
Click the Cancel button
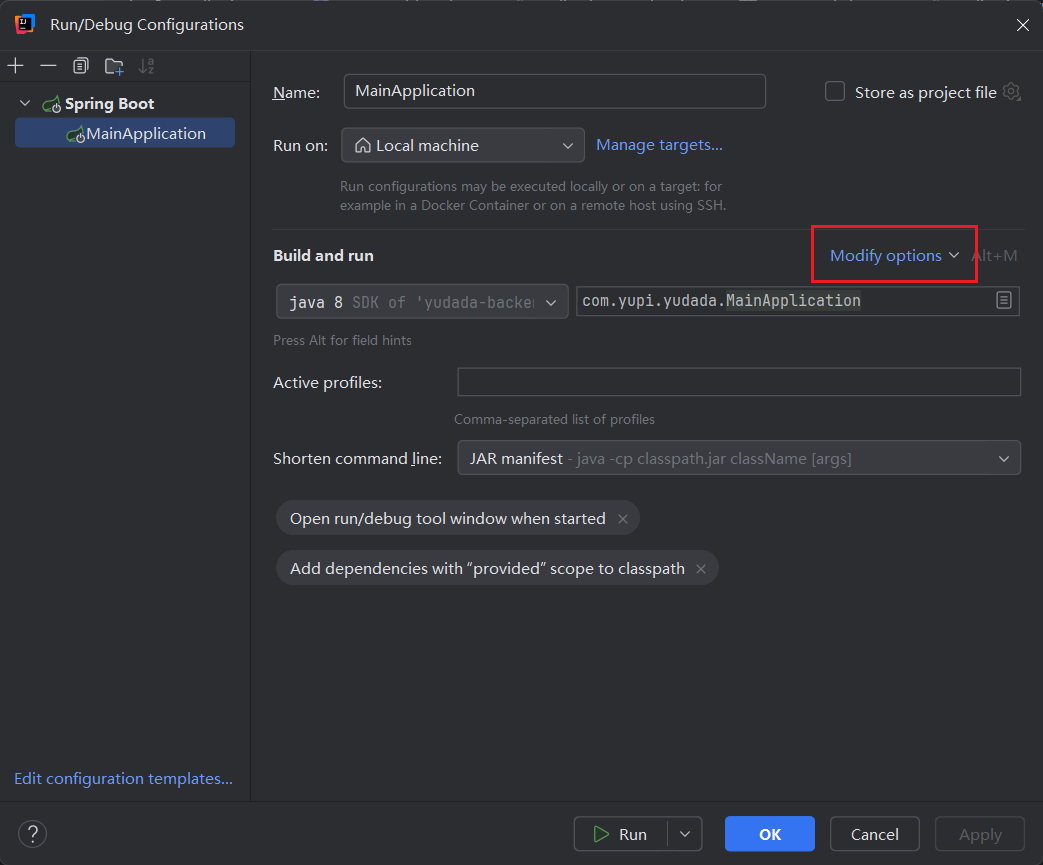click(875, 834)
